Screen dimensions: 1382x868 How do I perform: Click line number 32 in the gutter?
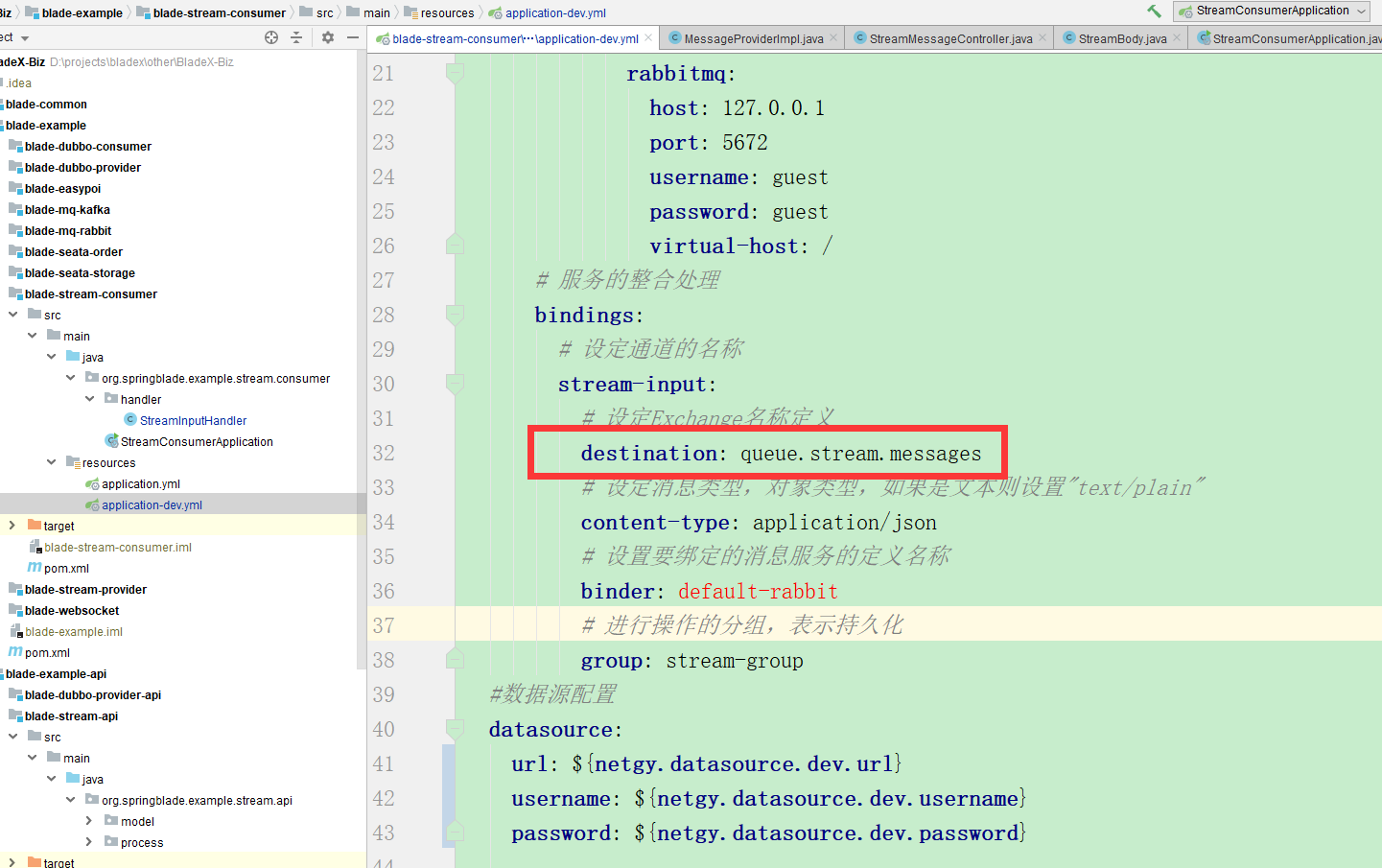point(384,453)
